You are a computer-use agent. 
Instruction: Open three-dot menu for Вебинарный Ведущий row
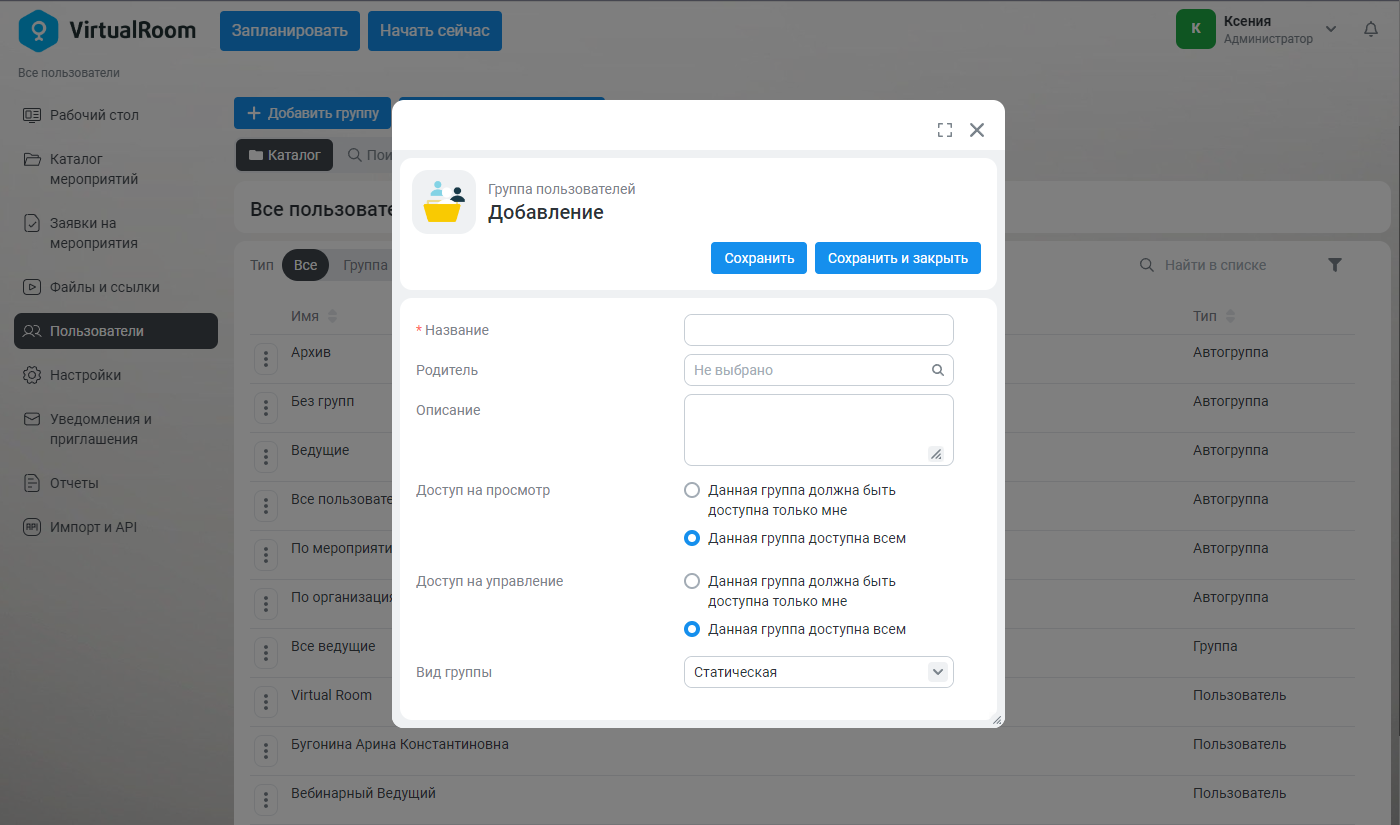click(266, 800)
